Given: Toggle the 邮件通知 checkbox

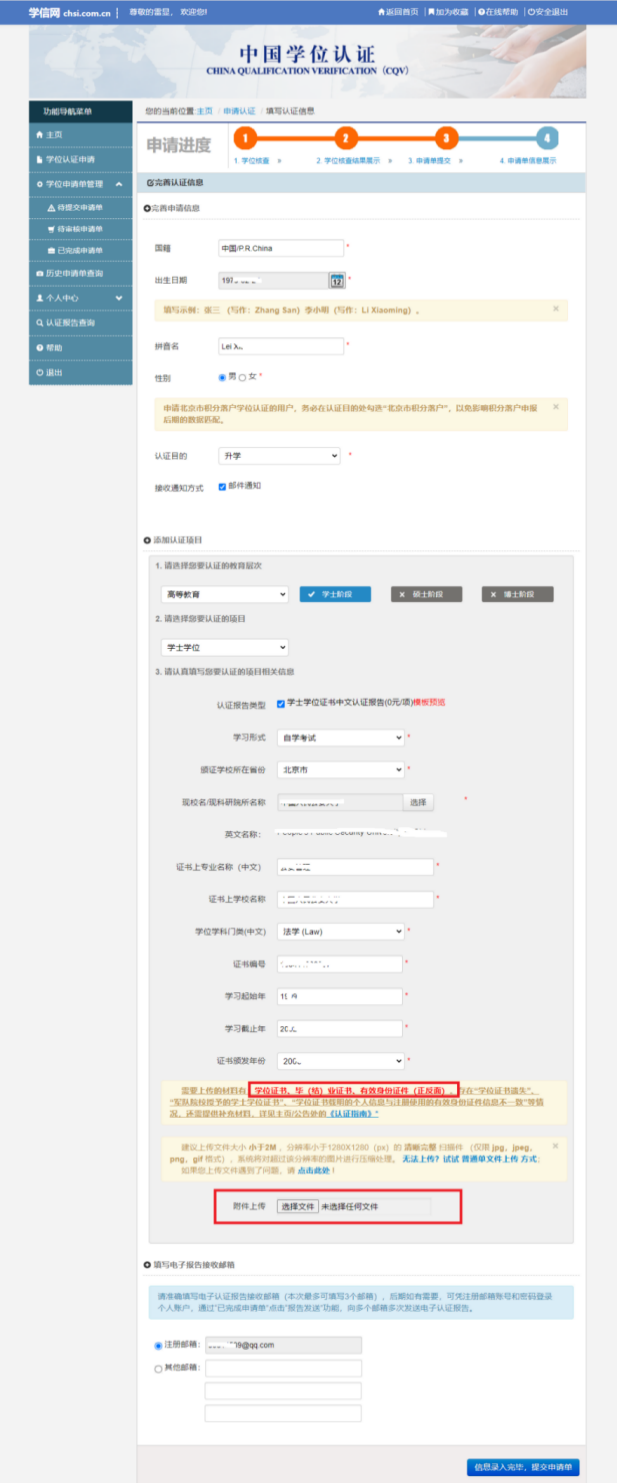Looking at the screenshot, I should coord(222,486).
